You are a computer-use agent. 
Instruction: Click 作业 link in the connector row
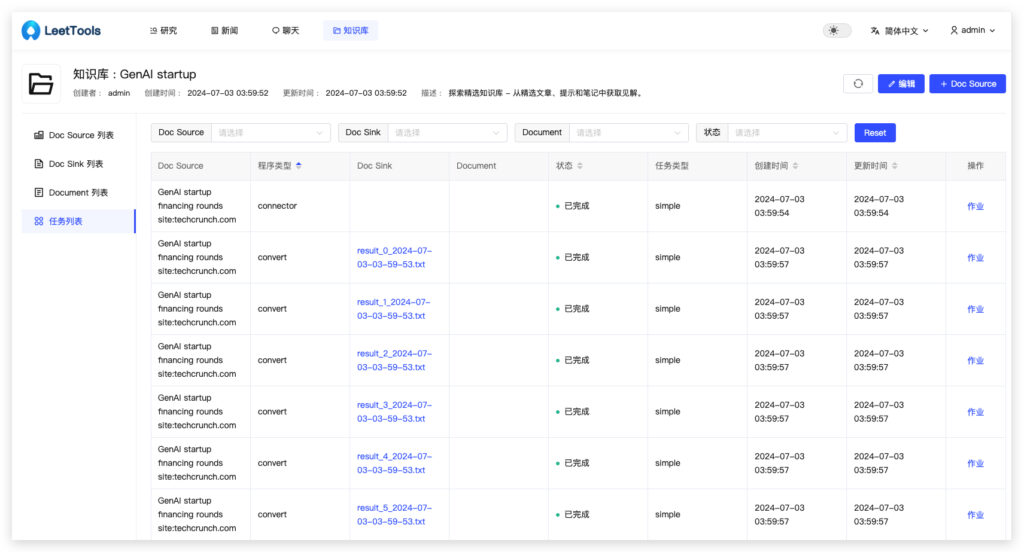tap(975, 206)
